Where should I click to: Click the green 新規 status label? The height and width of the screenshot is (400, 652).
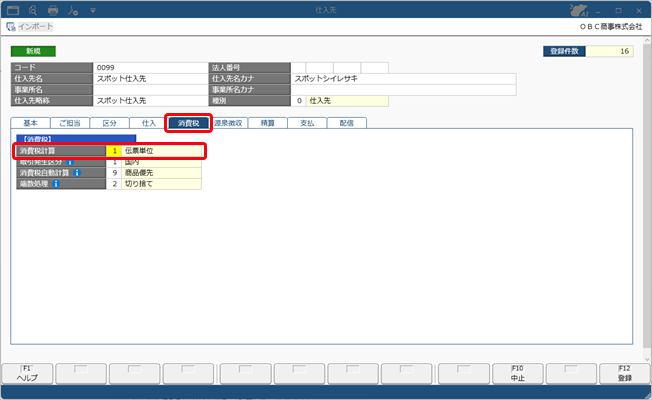33,51
